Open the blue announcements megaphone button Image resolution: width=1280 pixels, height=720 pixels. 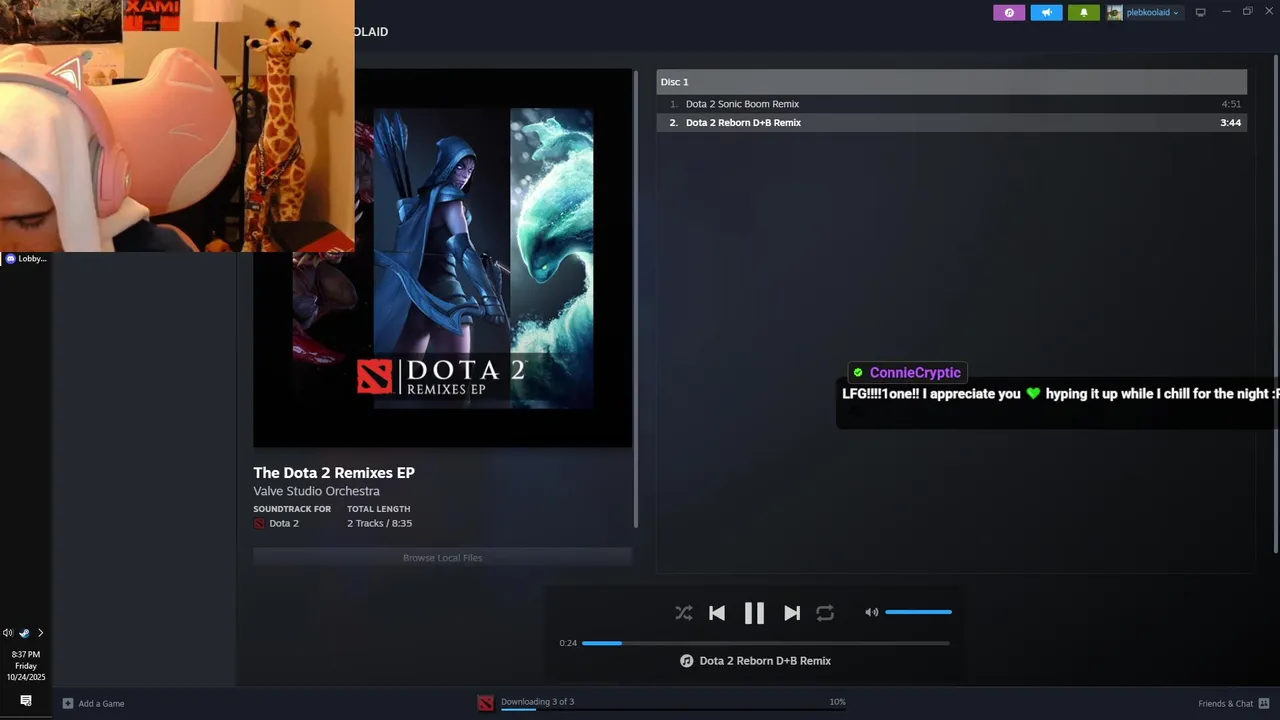(x=1047, y=13)
